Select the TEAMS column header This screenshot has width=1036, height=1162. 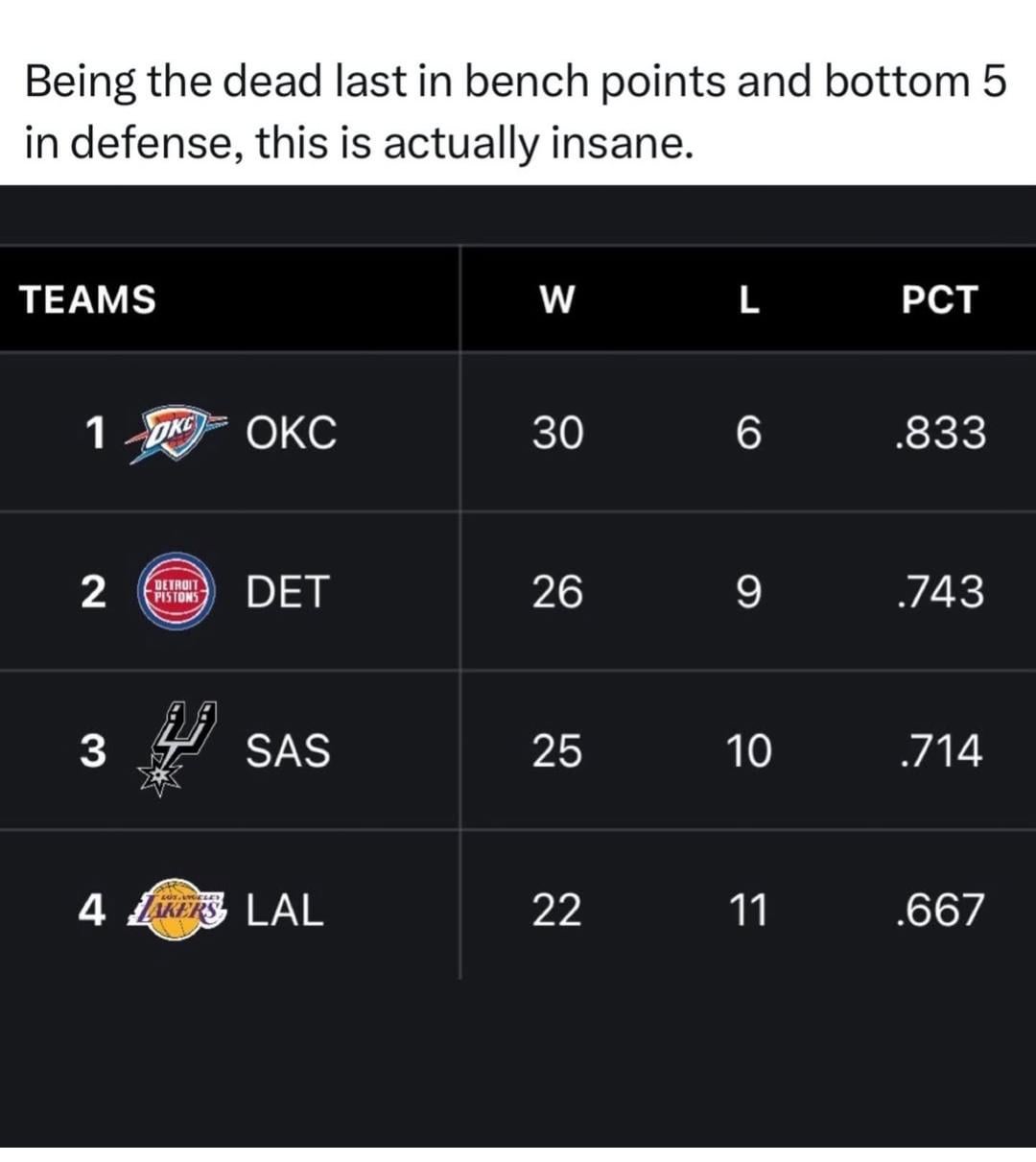click(x=88, y=299)
